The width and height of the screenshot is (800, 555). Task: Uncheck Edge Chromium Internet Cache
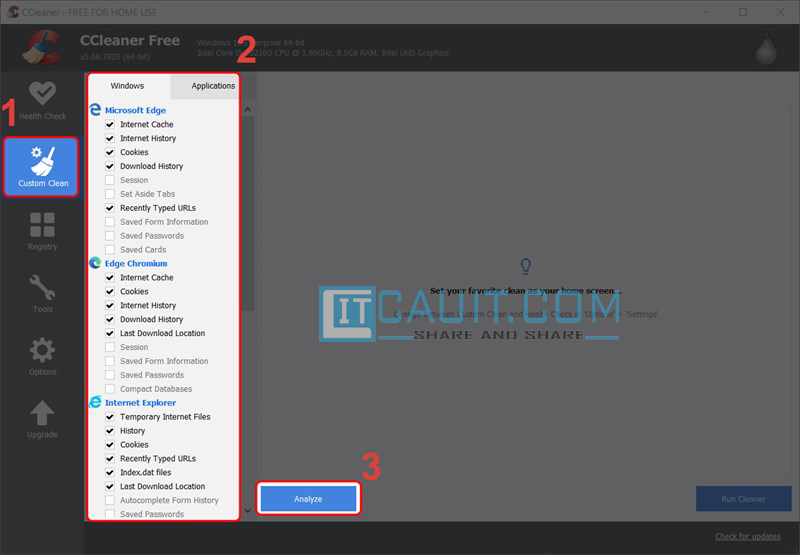coord(110,278)
